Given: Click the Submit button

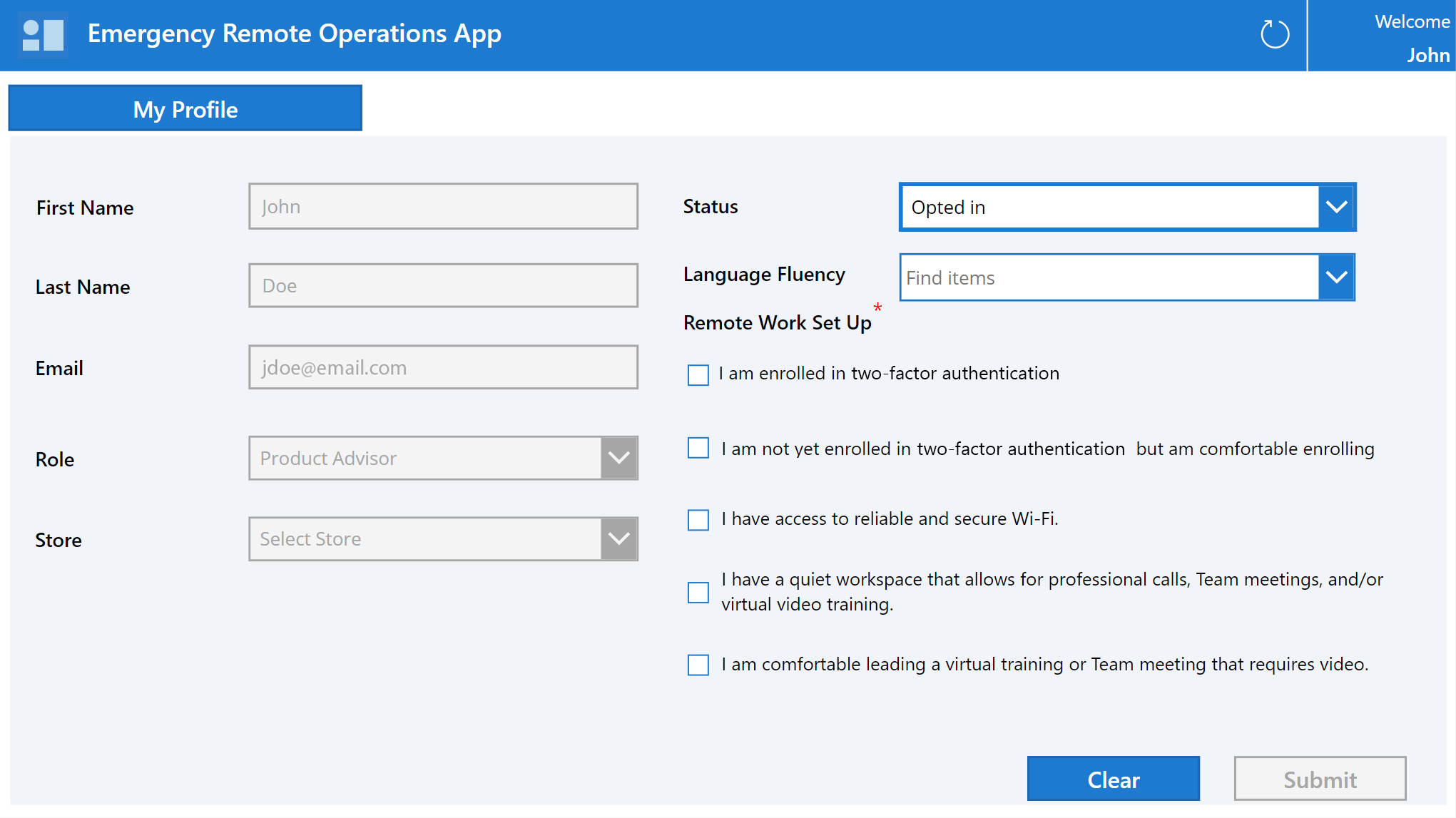Looking at the screenshot, I should (1320, 779).
